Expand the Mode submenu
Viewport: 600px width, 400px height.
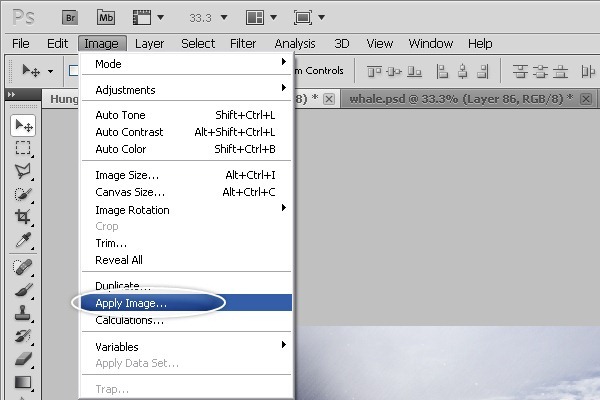187,64
